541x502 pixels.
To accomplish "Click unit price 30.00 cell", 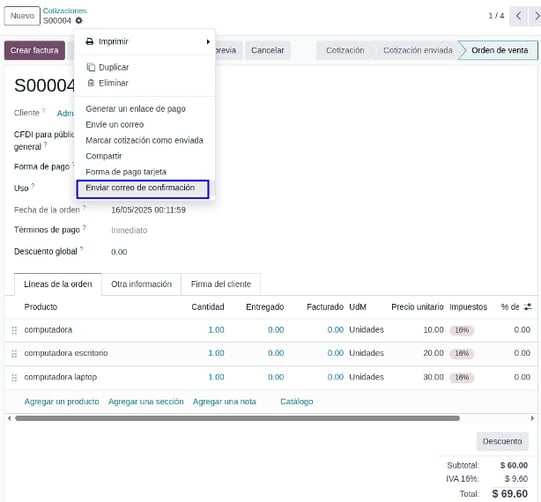I will [x=433, y=377].
